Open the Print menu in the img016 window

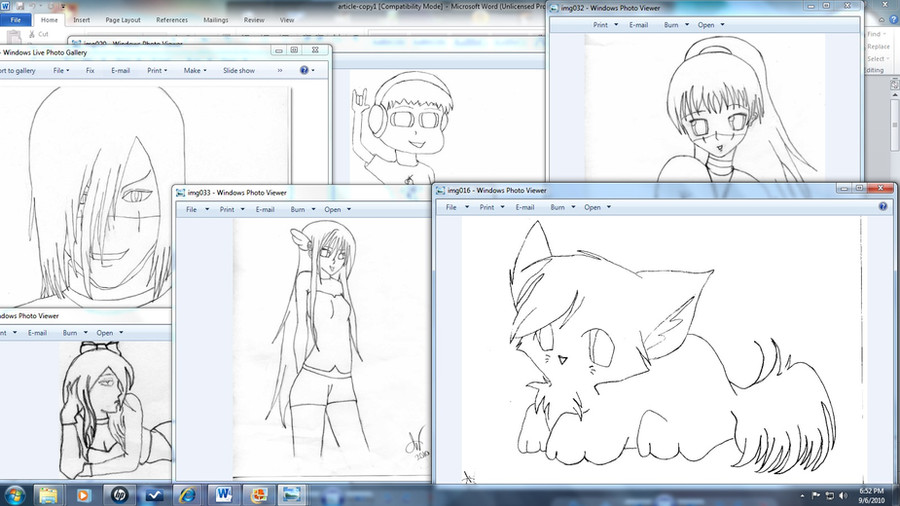(492, 208)
